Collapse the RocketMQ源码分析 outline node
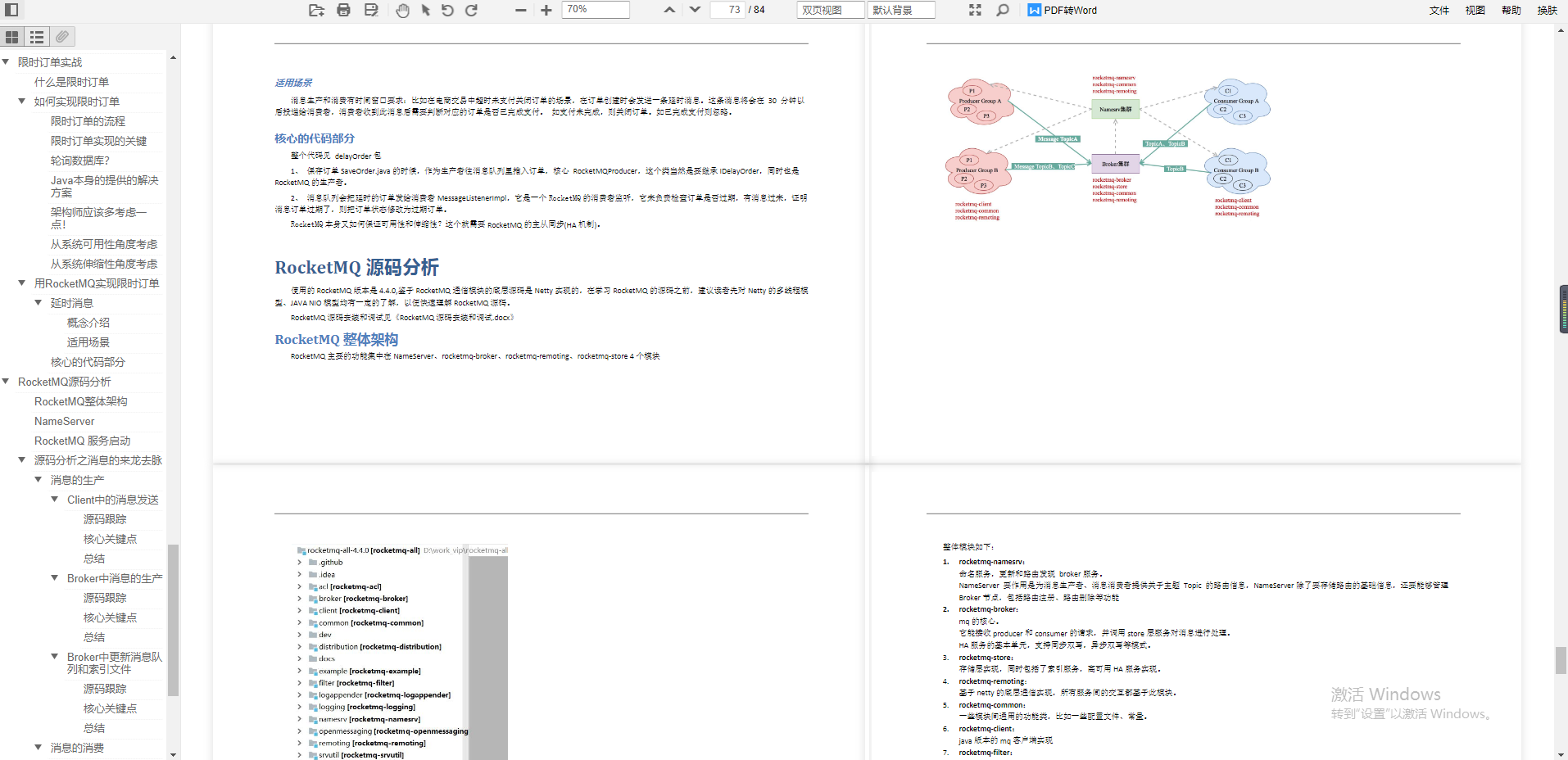This screenshot has height=760, width=1568. pyautogui.click(x=6, y=382)
